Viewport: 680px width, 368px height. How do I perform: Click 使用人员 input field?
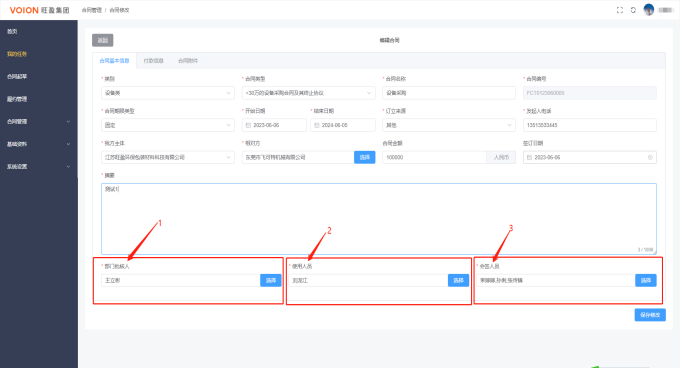click(x=368, y=280)
